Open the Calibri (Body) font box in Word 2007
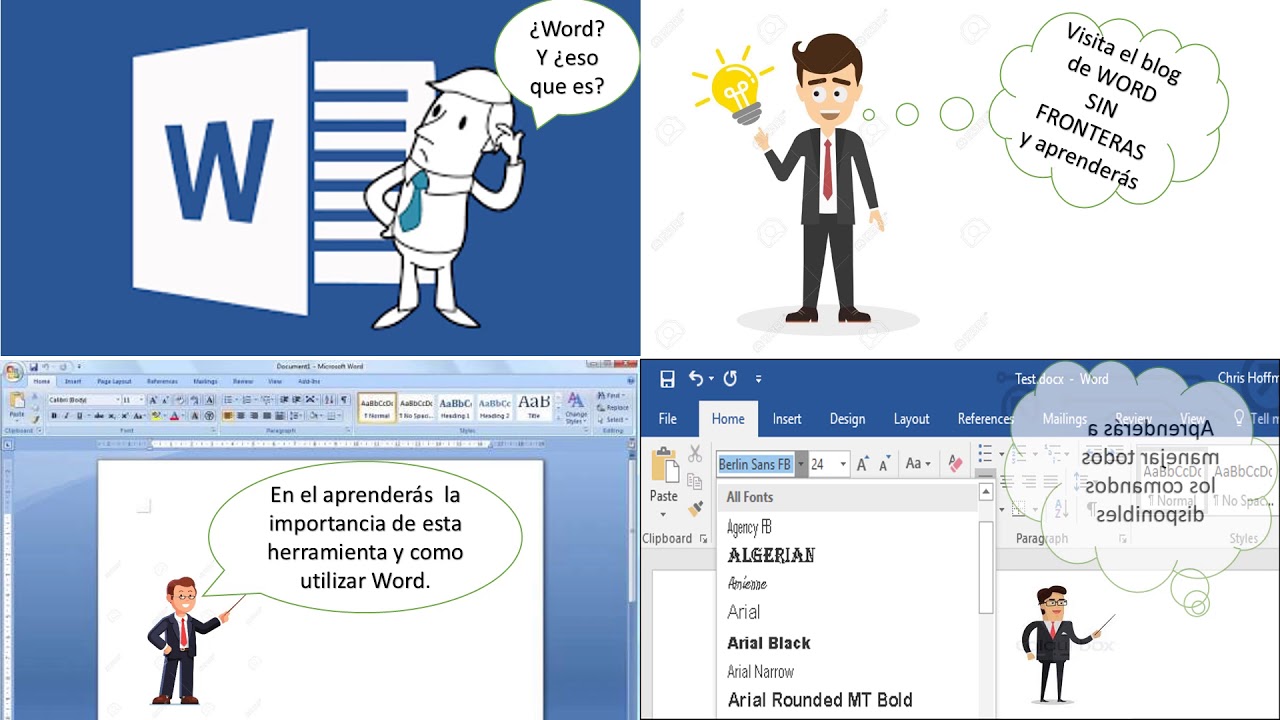Image resolution: width=1280 pixels, height=720 pixels. coord(84,400)
